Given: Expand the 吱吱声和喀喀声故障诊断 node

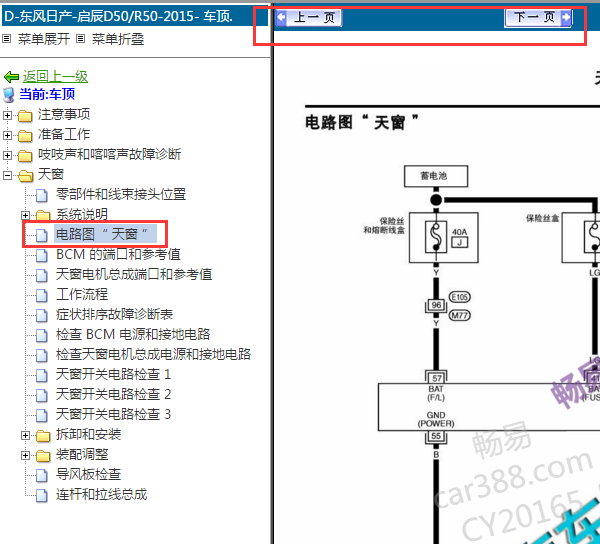Looking at the screenshot, I should tap(7, 155).
